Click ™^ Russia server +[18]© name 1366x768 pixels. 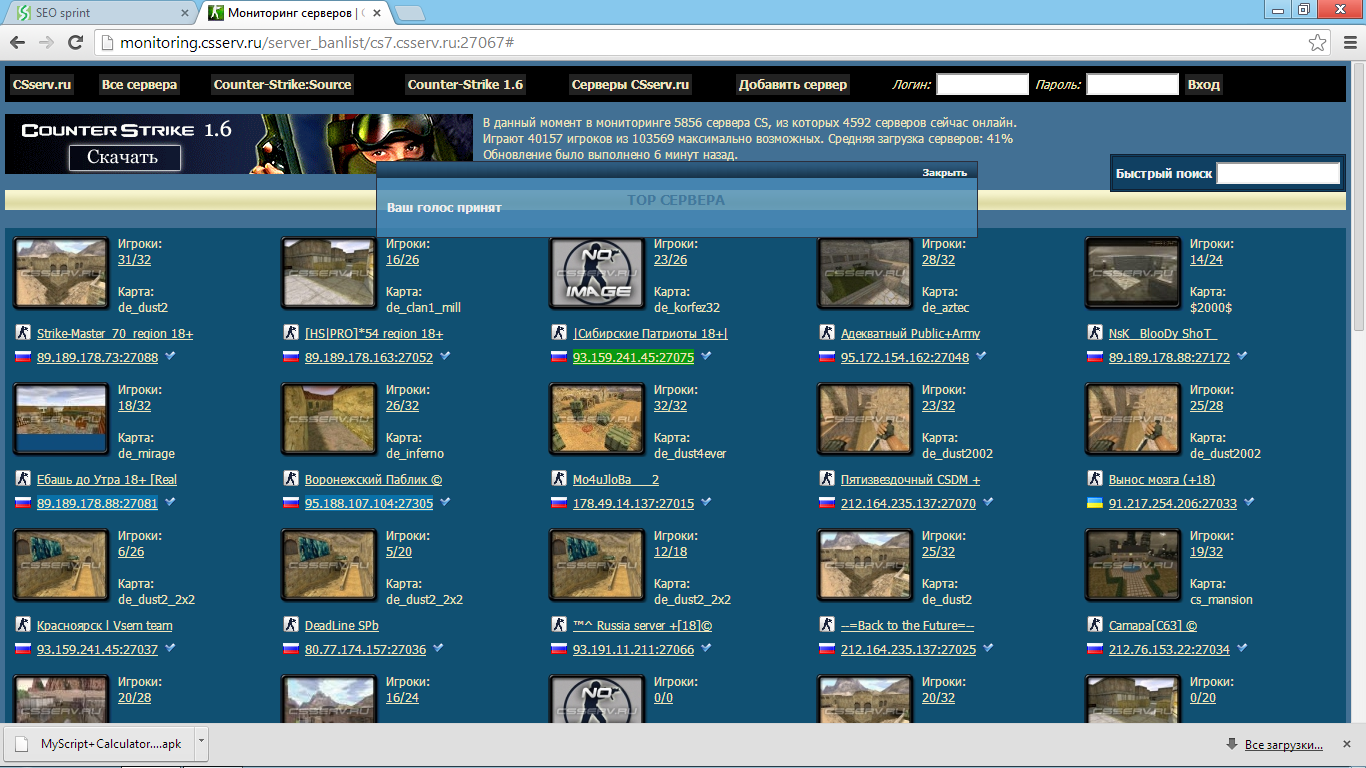click(643, 625)
